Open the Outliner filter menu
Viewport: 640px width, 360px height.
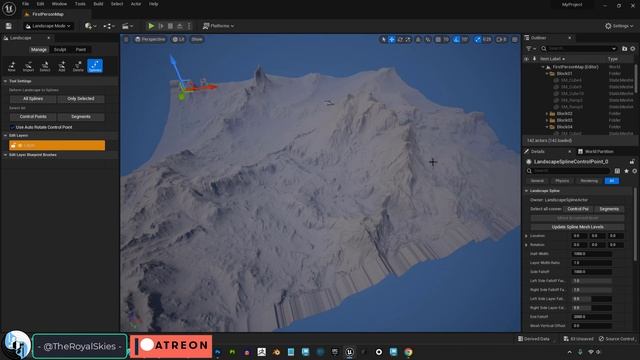click(x=530, y=49)
